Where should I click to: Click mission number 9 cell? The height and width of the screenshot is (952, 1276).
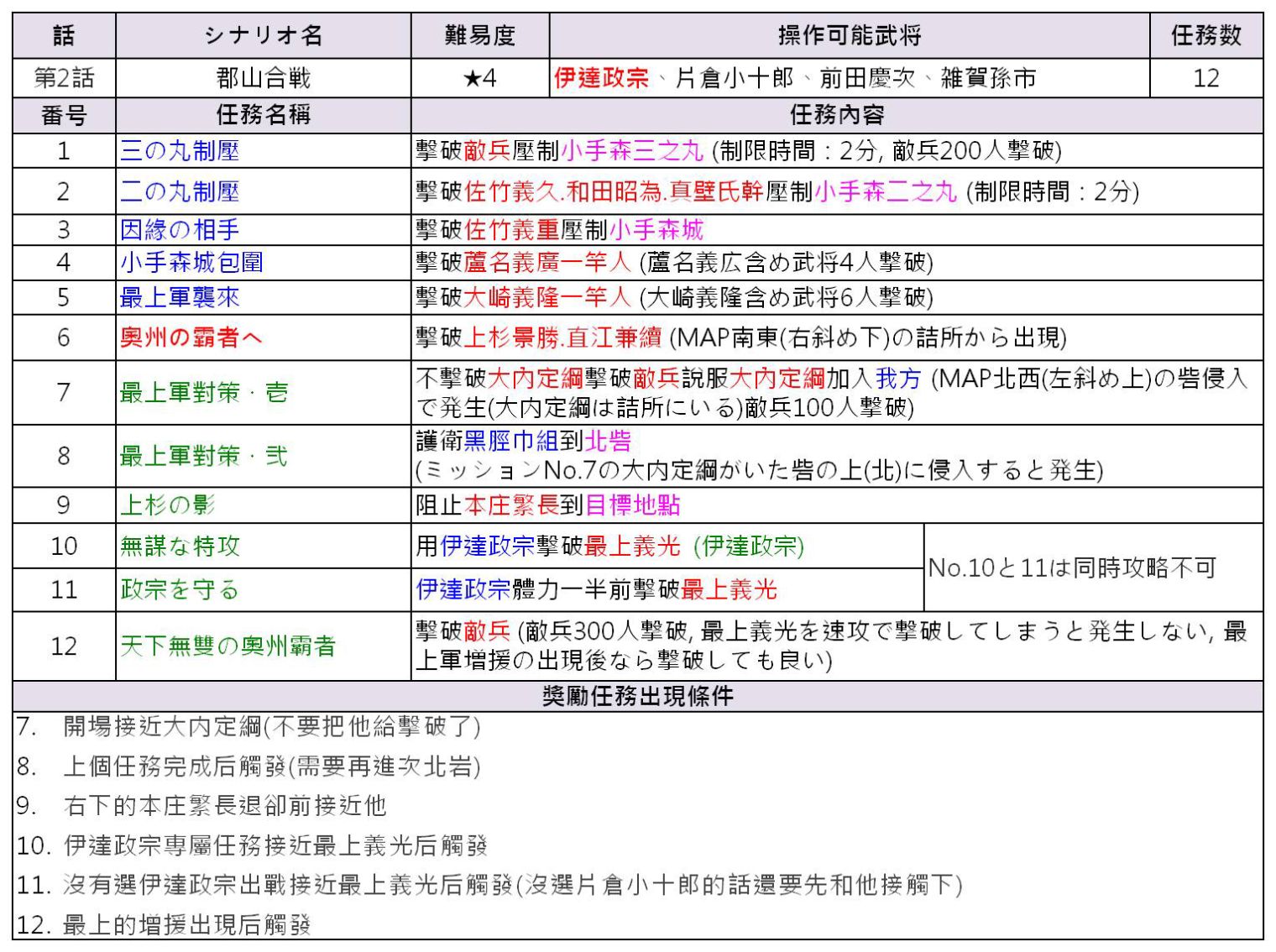pyautogui.click(x=64, y=505)
